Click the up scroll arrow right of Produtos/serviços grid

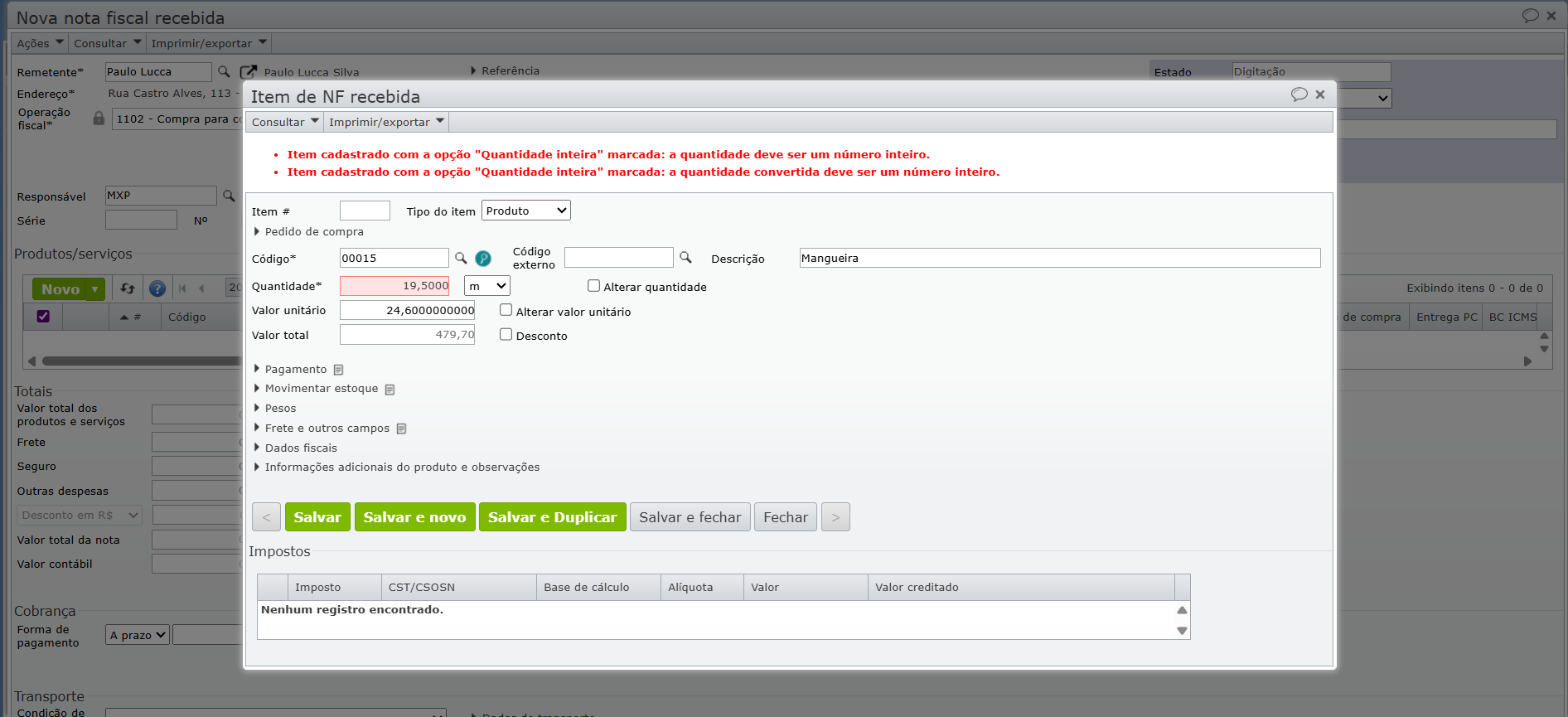click(x=1544, y=336)
